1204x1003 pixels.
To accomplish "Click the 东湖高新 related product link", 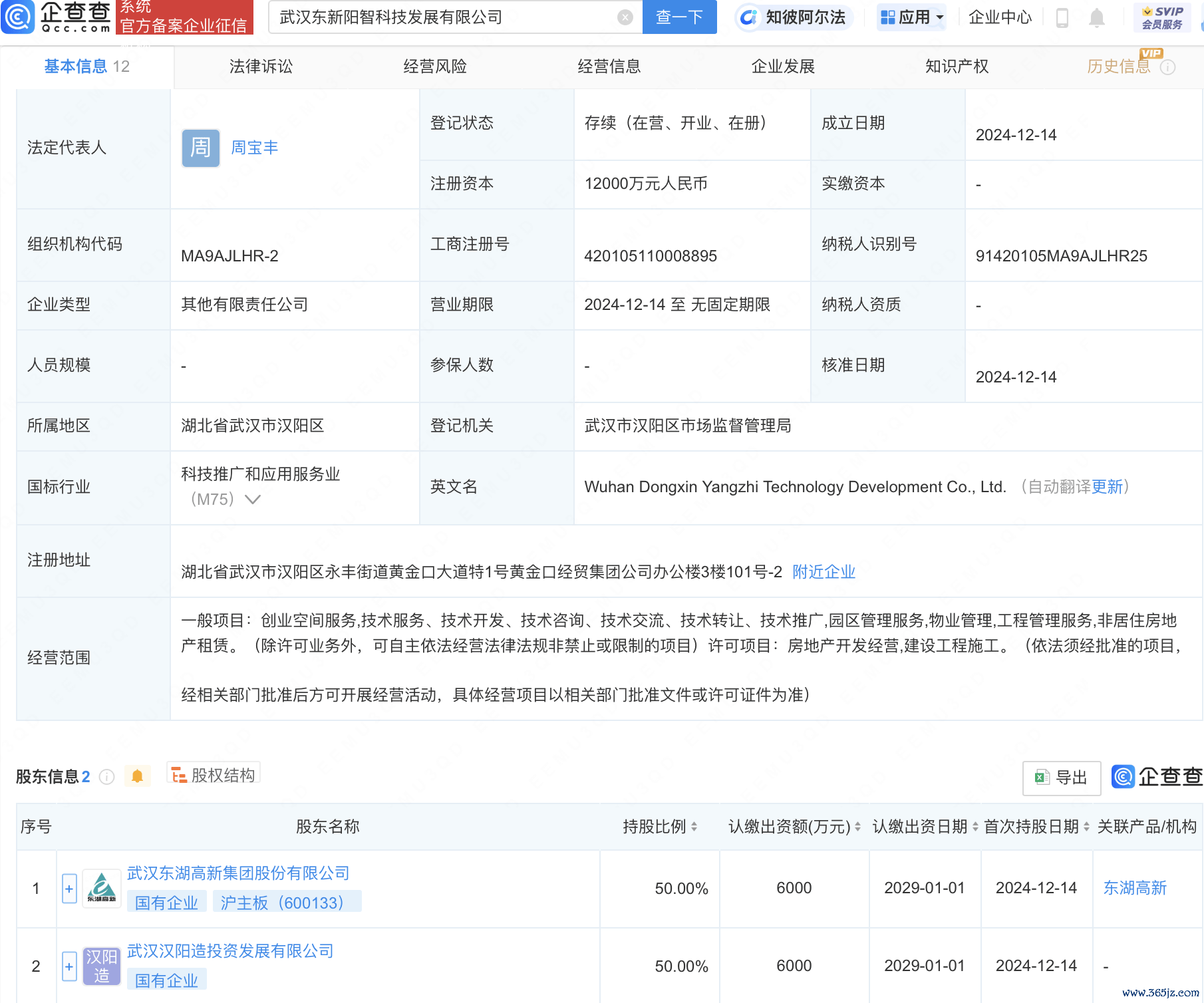I will [1135, 889].
